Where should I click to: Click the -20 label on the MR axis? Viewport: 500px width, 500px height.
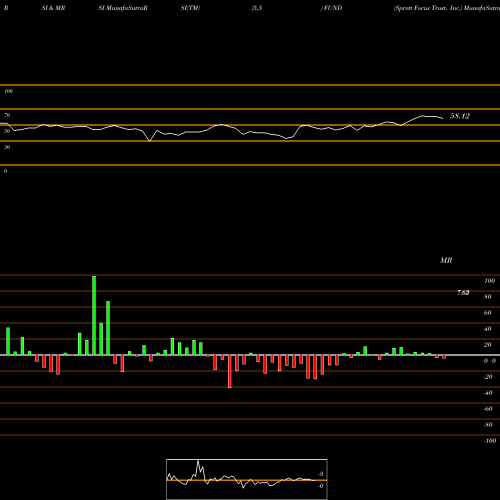(488, 377)
